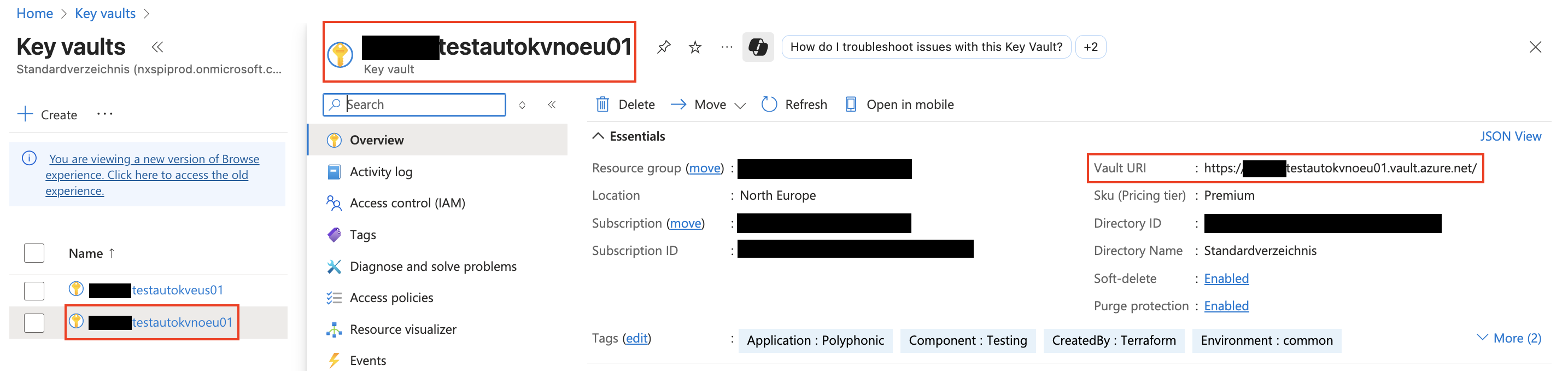Click the Open in mobile phone icon
The width and height of the screenshot is (1568, 371).
(x=850, y=104)
